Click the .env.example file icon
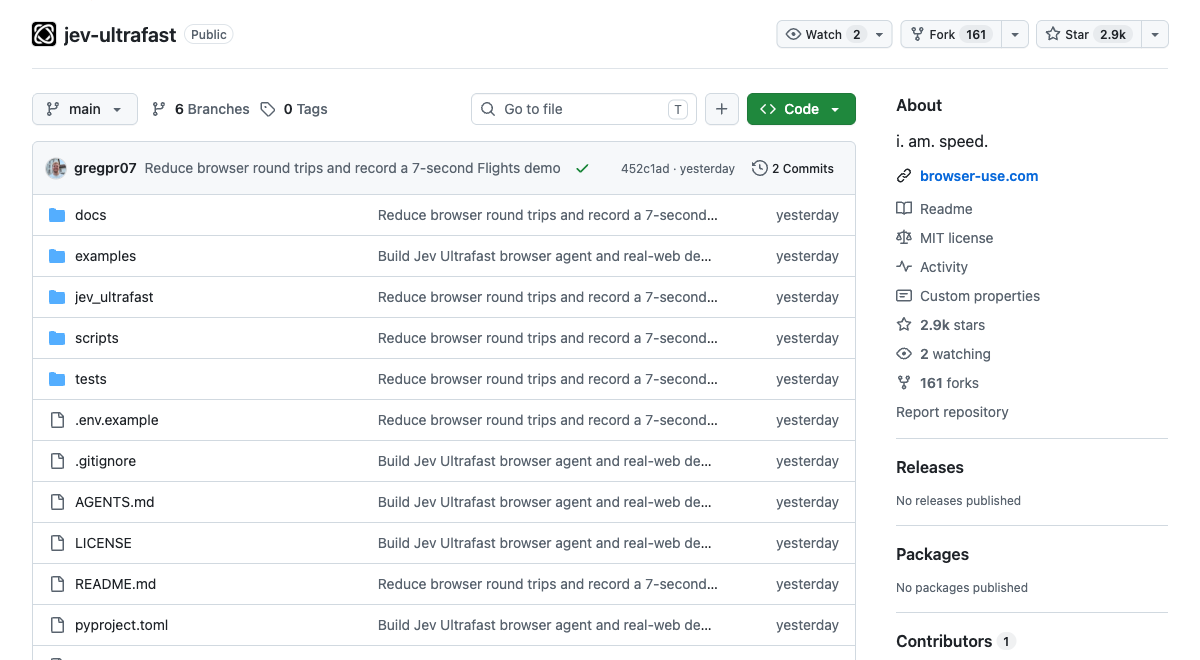 [x=57, y=420]
